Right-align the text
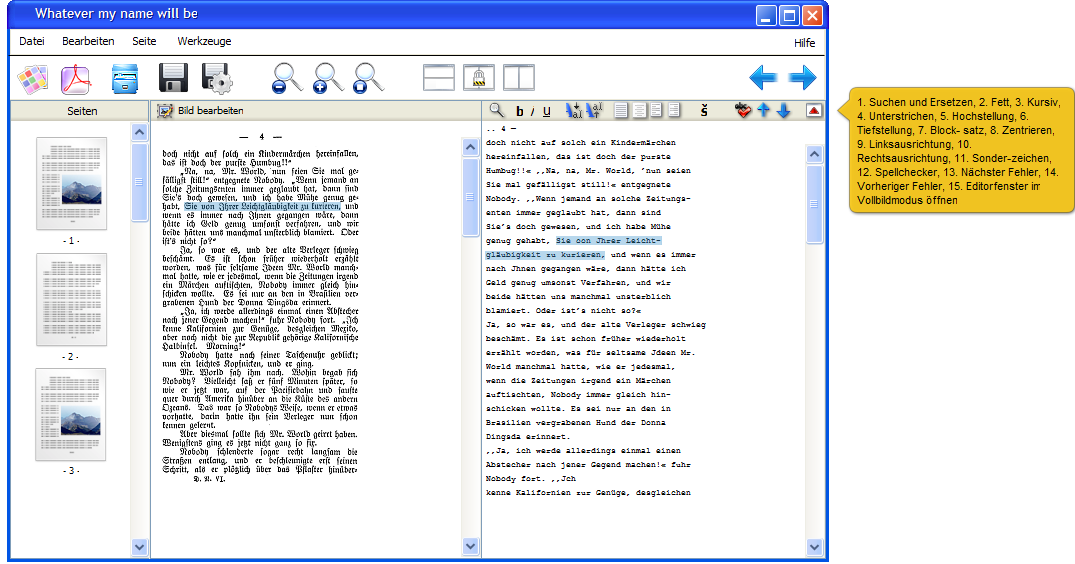This screenshot has width=1075, height=564. point(674,110)
